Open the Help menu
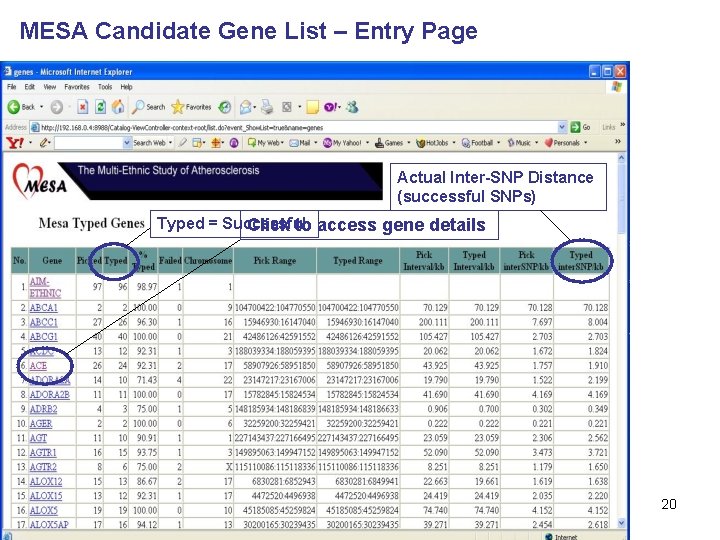Image resolution: width=720 pixels, height=540 pixels. [126, 86]
